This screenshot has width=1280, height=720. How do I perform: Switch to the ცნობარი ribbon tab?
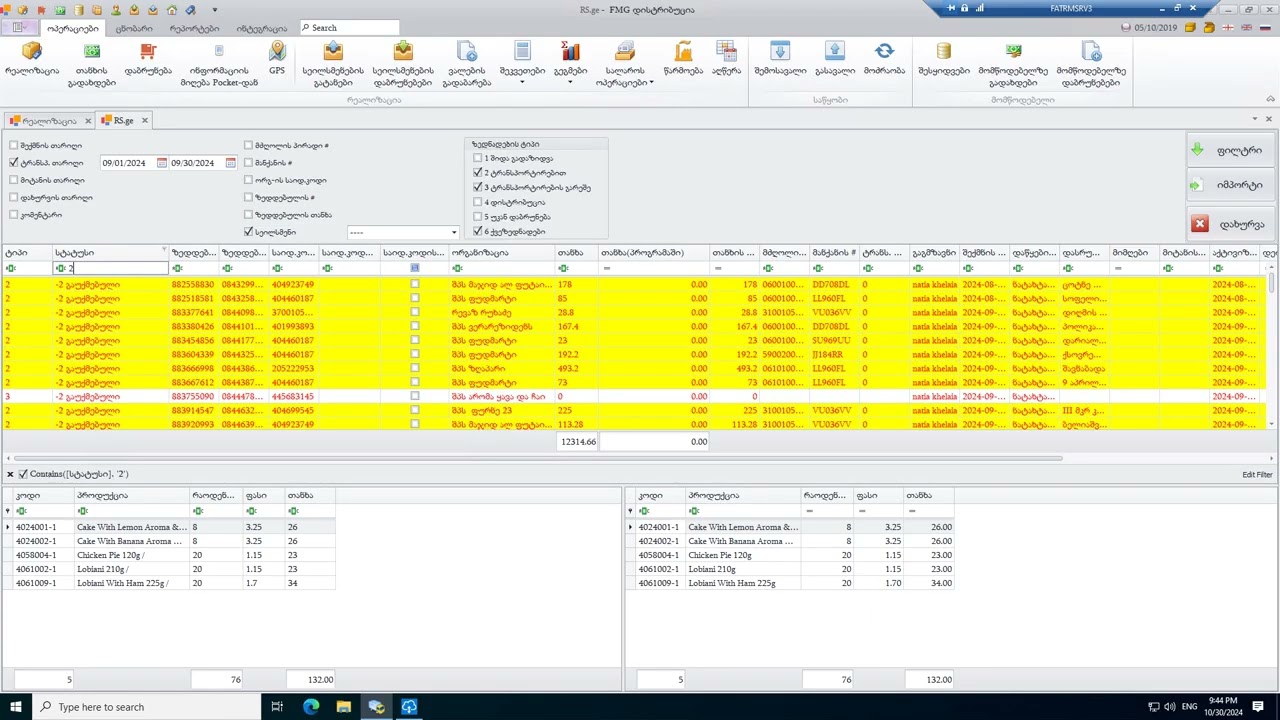[x=134, y=29]
